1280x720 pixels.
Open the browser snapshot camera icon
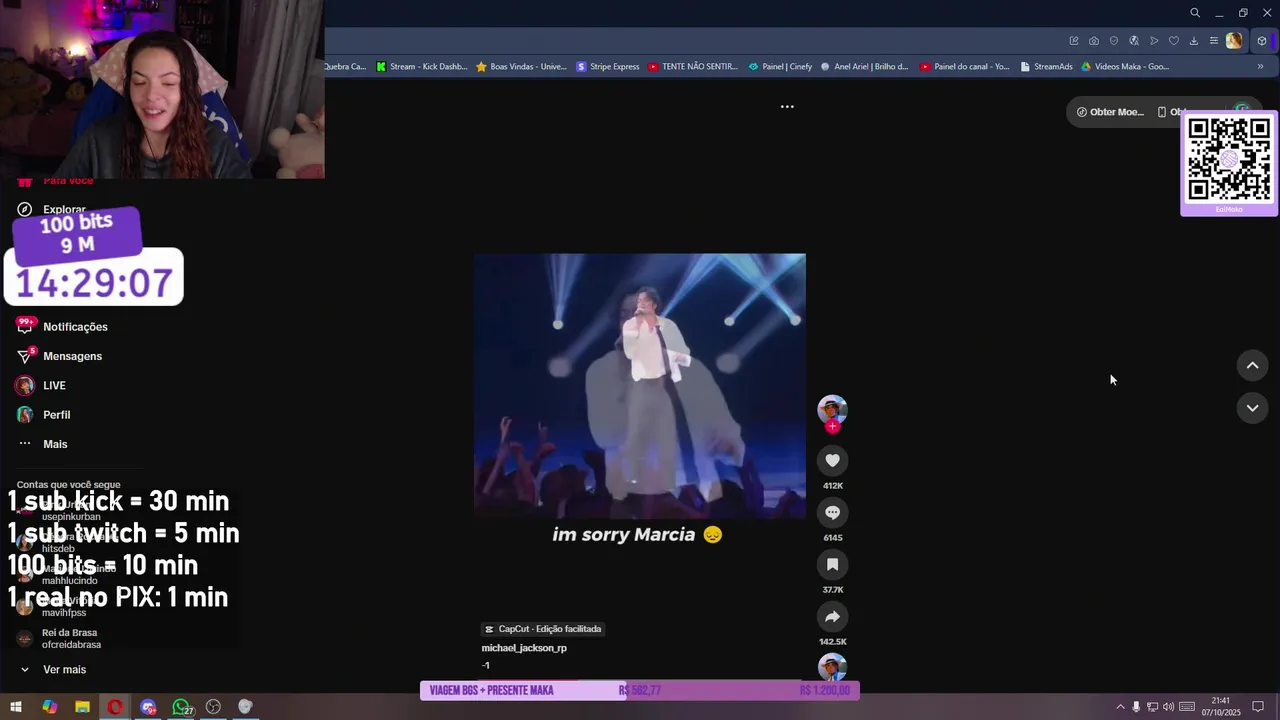pos(1094,41)
